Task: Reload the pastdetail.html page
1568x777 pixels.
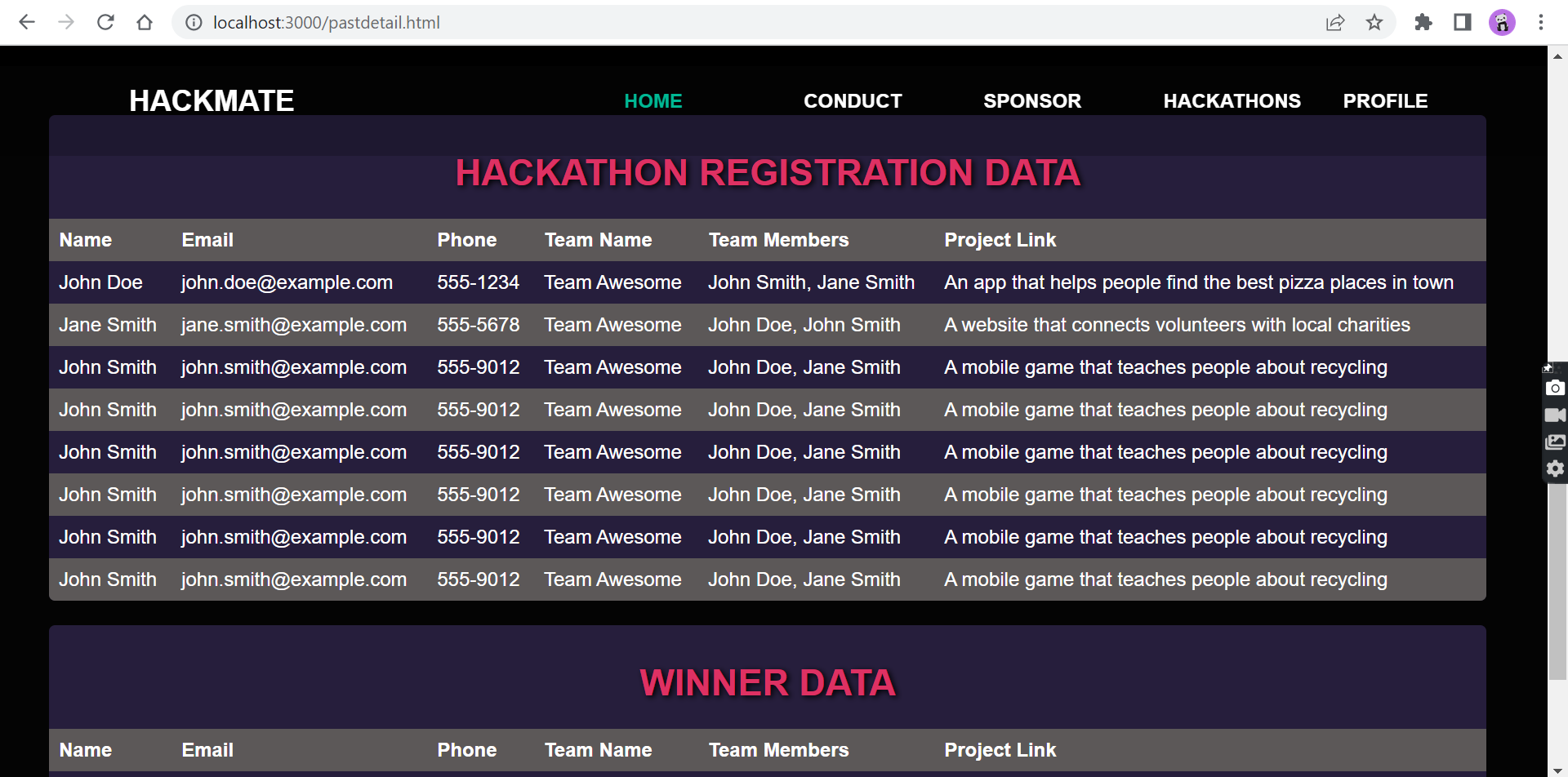Action: pos(105,22)
